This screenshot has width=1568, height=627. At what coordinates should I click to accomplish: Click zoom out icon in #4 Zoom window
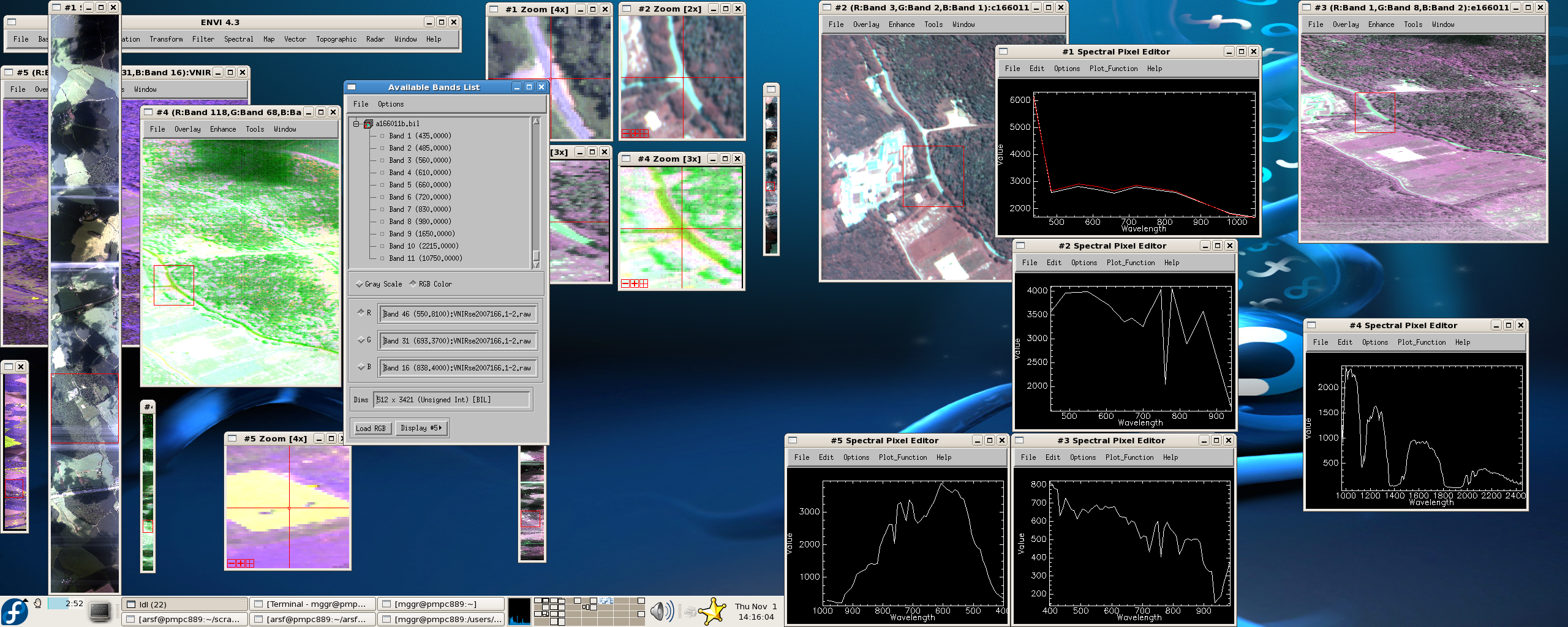[x=625, y=283]
